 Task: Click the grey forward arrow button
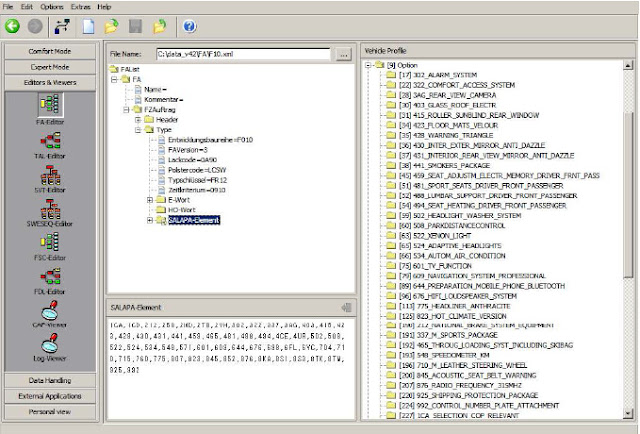point(35,26)
